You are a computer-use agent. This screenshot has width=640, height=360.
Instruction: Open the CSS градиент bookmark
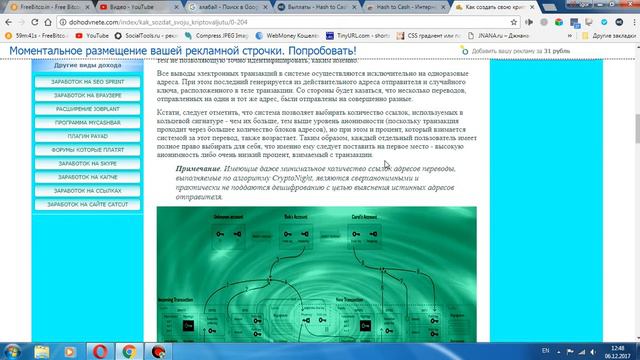(x=429, y=36)
